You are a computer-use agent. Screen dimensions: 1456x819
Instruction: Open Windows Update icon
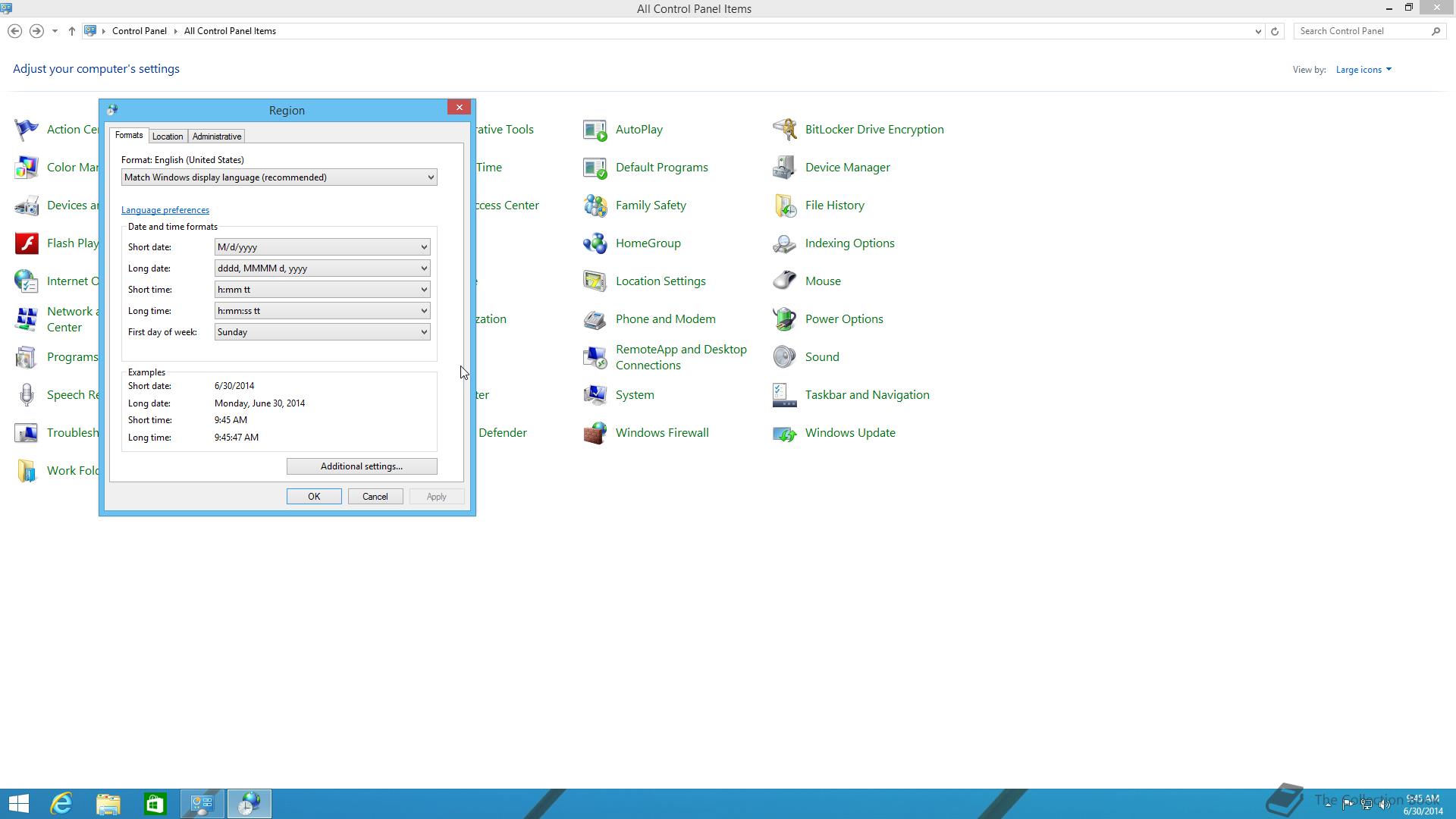[784, 433]
